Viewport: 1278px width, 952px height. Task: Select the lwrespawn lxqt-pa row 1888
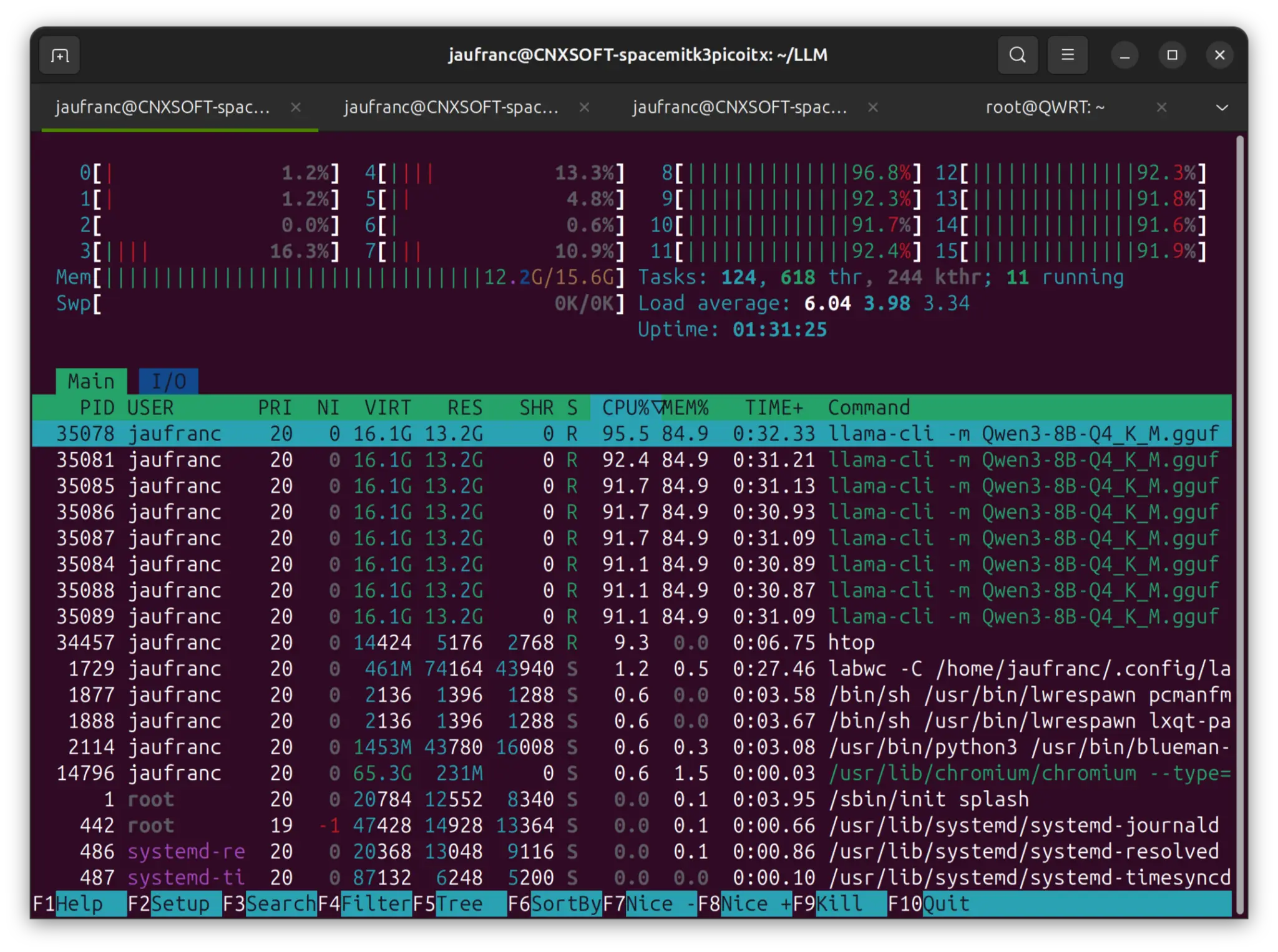[632, 721]
